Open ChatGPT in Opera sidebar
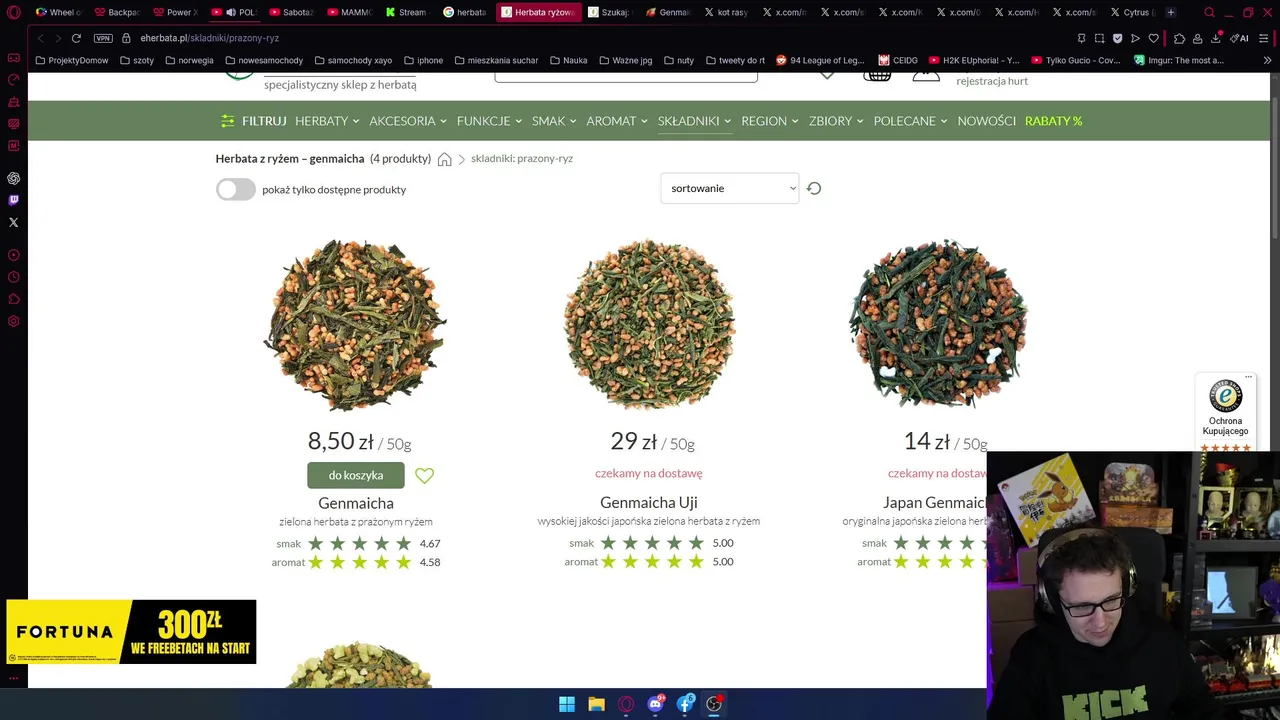This screenshot has width=1280, height=720. (14, 178)
